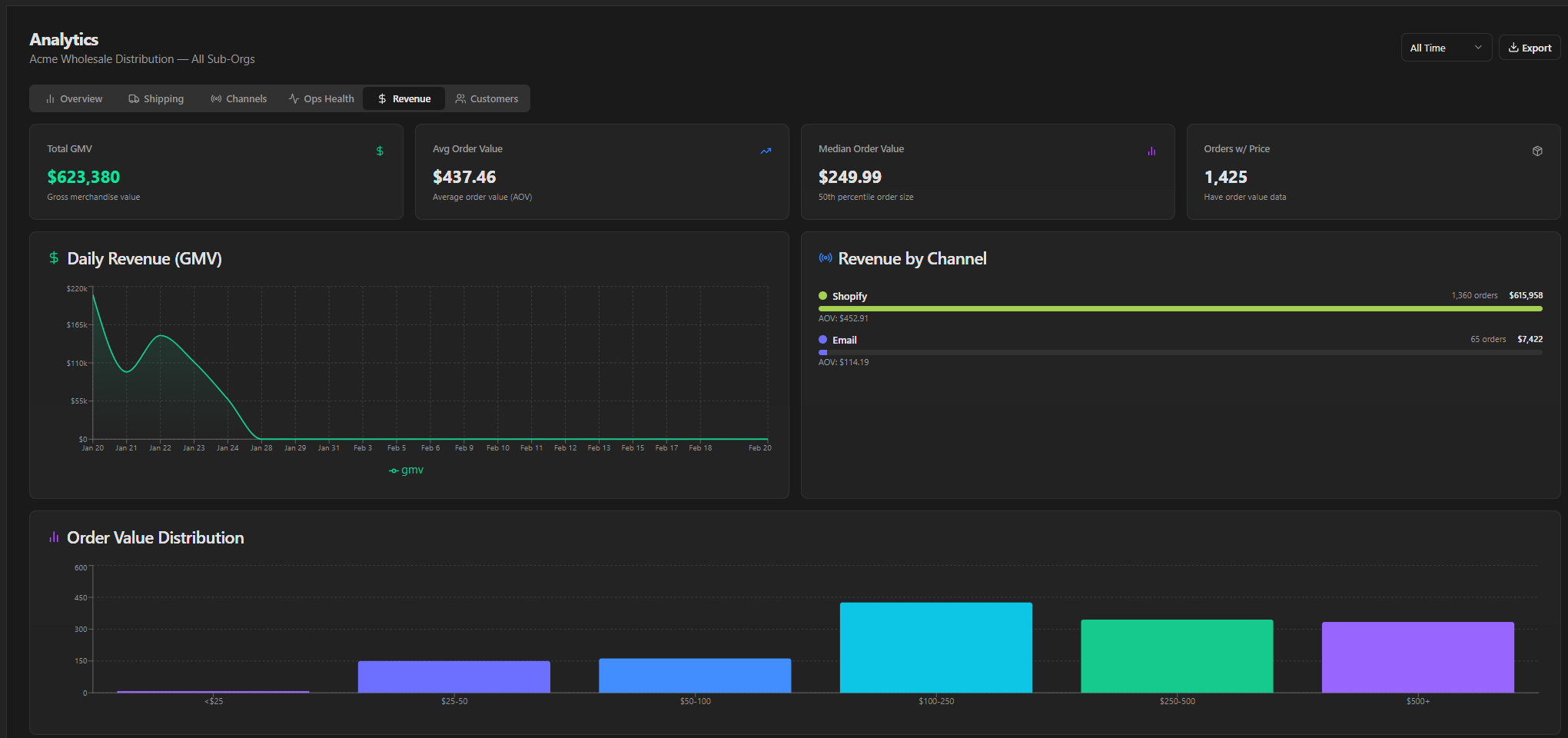Click the $100-250 cyan bar
The image size is (1568, 738).
[x=936, y=647]
